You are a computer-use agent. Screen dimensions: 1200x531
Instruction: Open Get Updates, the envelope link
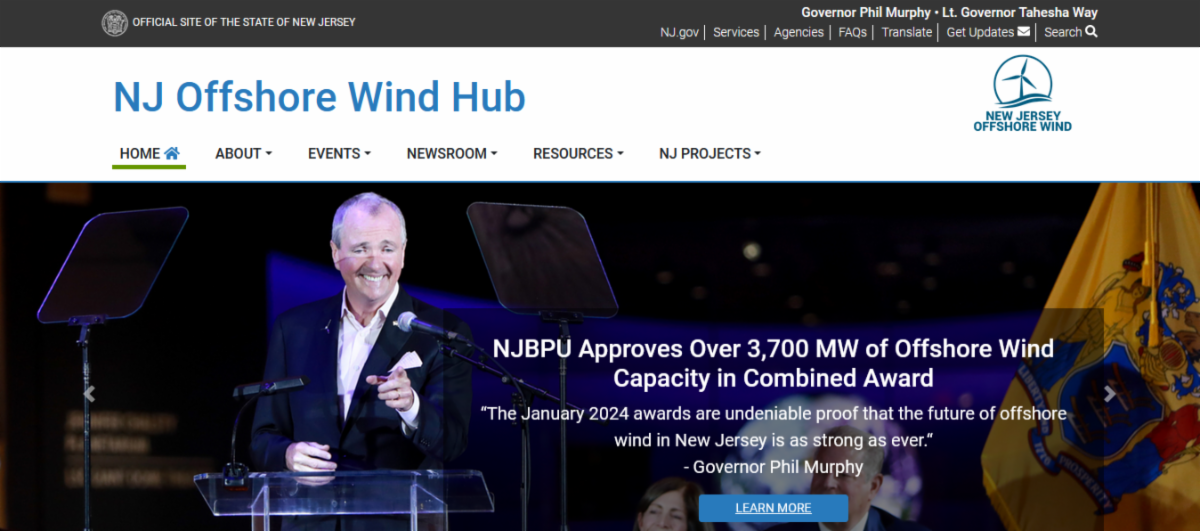[988, 32]
